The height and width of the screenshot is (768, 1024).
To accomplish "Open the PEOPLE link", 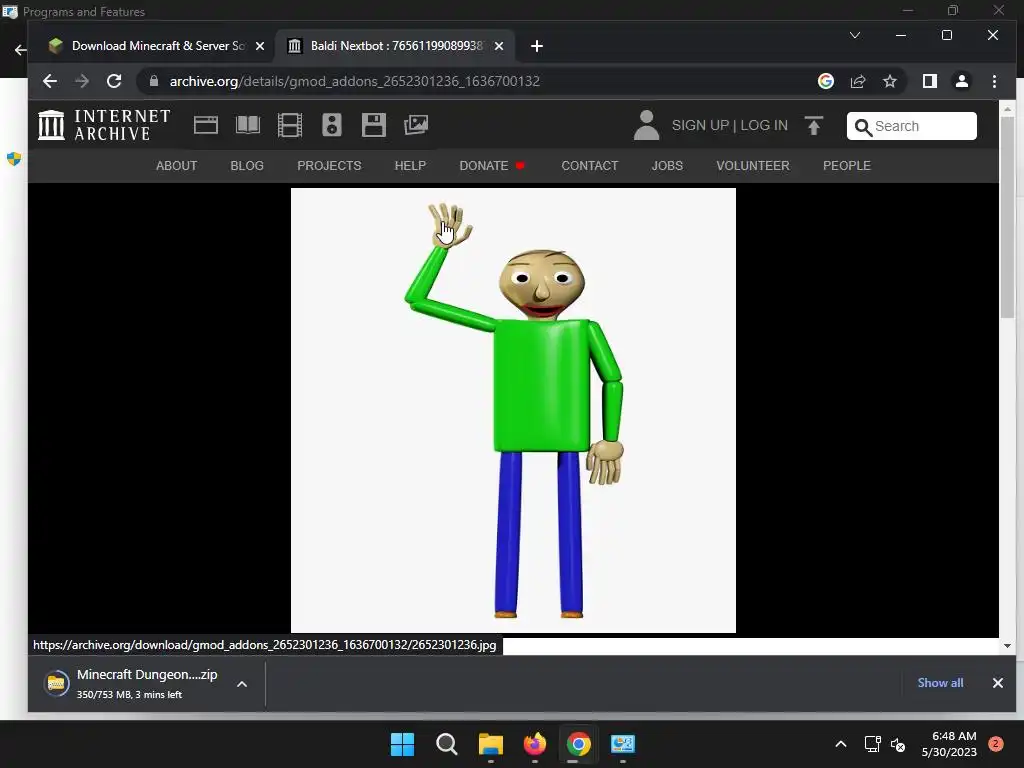I will pyautogui.click(x=847, y=166).
